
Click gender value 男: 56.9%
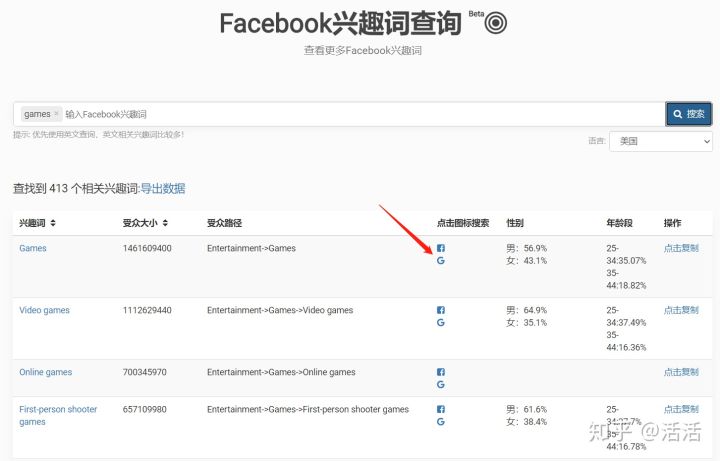coord(527,248)
